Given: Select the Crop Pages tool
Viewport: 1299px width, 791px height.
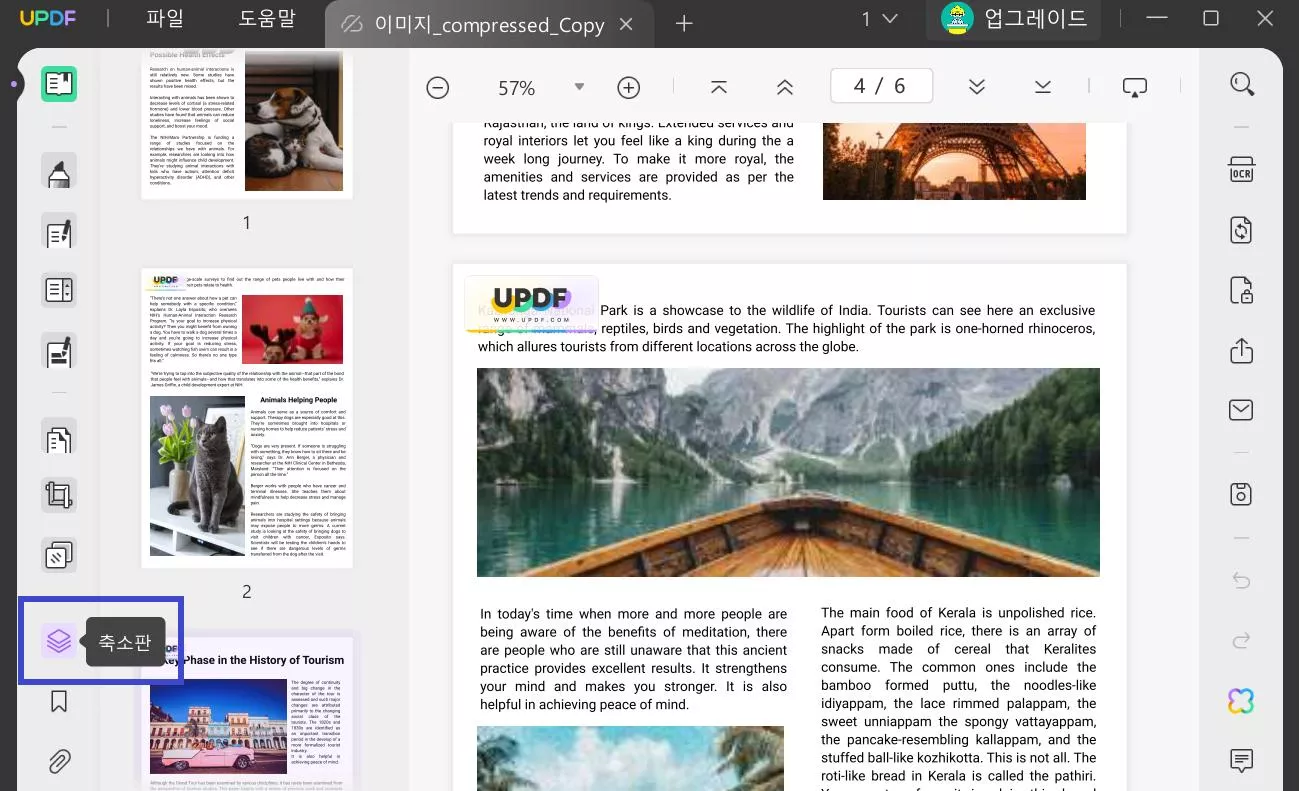Looking at the screenshot, I should [59, 495].
